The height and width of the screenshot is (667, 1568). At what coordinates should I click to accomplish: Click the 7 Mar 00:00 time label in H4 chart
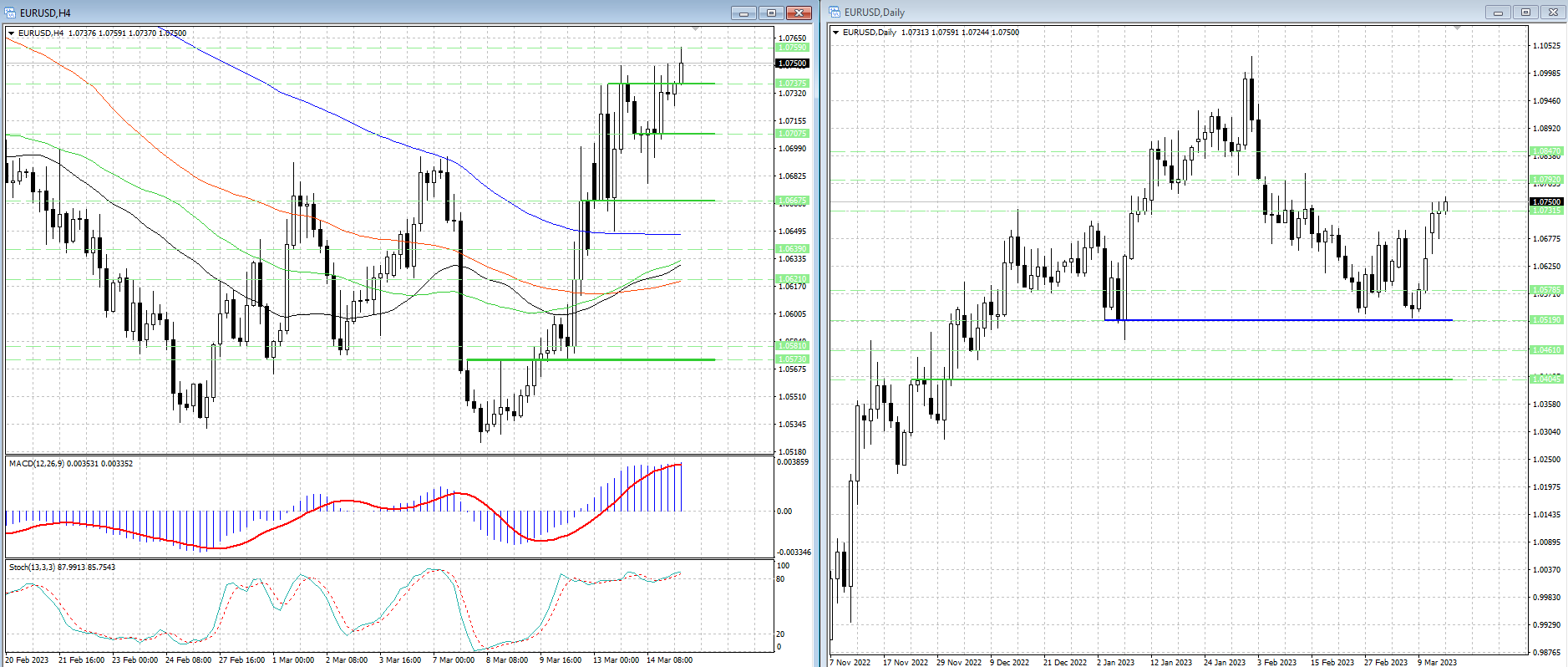pos(454,660)
